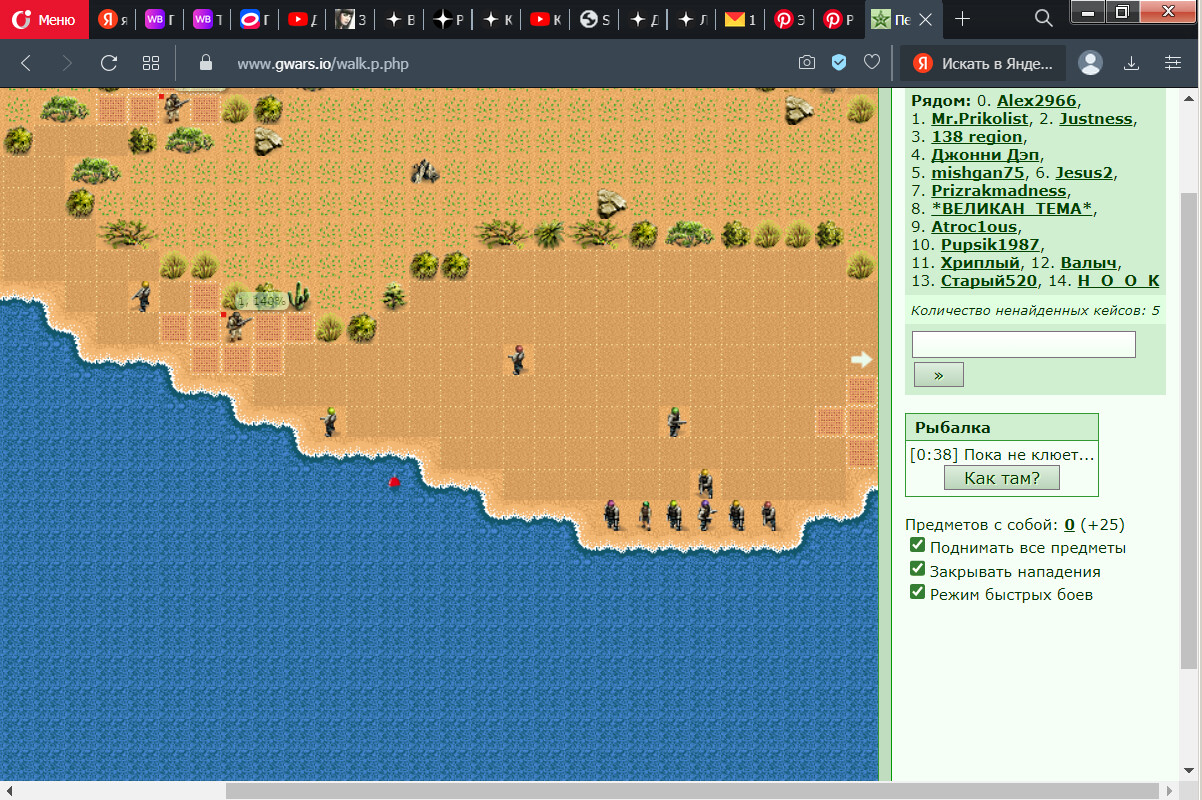This screenshot has height=800, width=1202.
Task: Click the horizontal page scrollbar
Action: click(x=690, y=790)
